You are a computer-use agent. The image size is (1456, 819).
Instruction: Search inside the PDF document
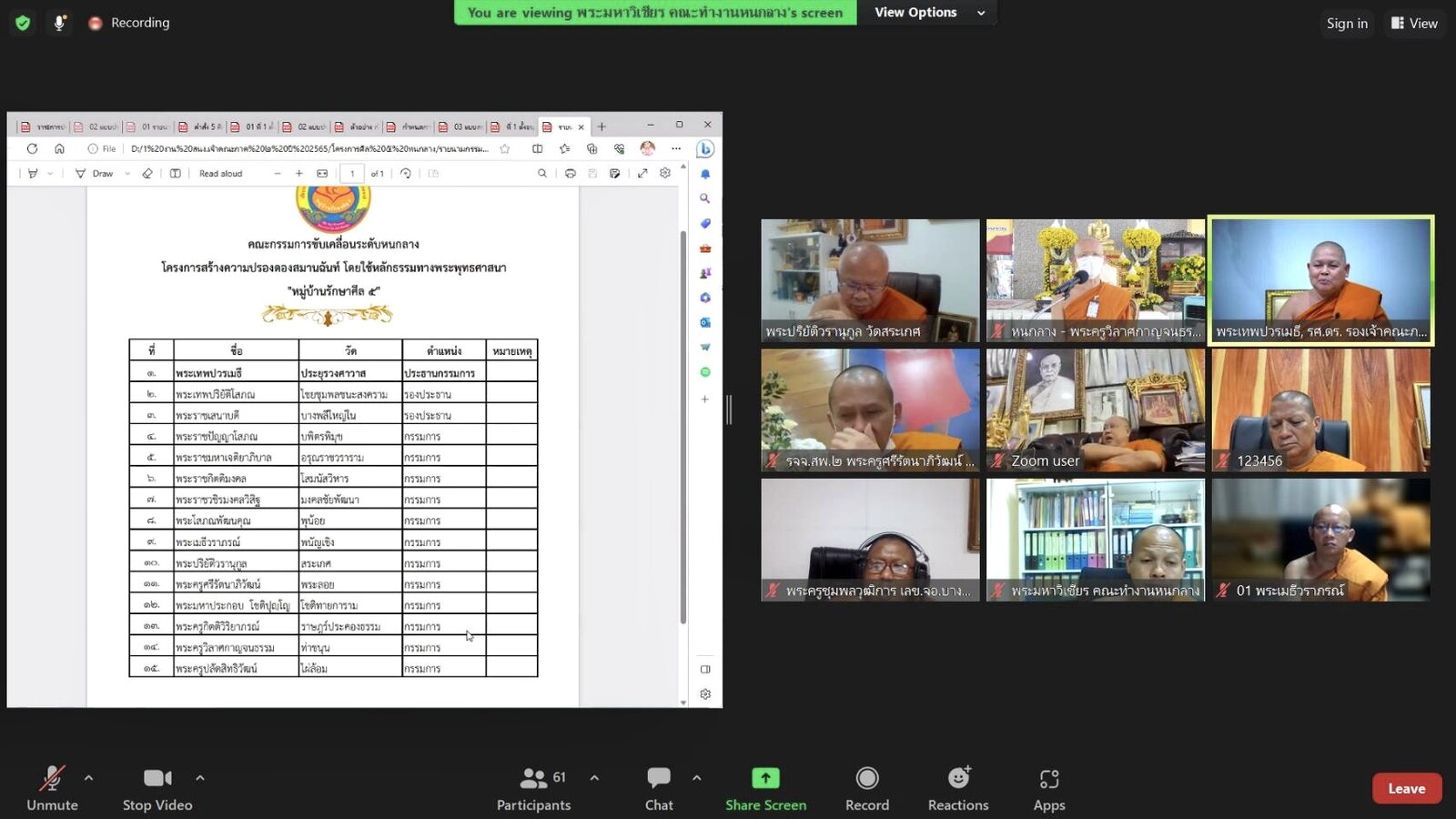point(542,173)
